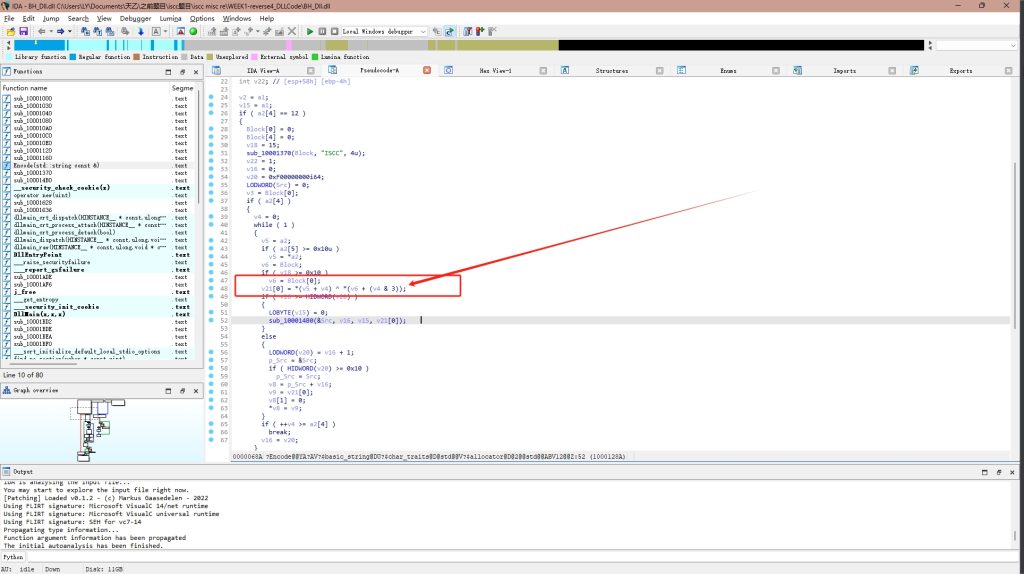This screenshot has width=1024, height=574.
Task: Close the Hex View-1 tab
Action: pyautogui.click(x=543, y=71)
